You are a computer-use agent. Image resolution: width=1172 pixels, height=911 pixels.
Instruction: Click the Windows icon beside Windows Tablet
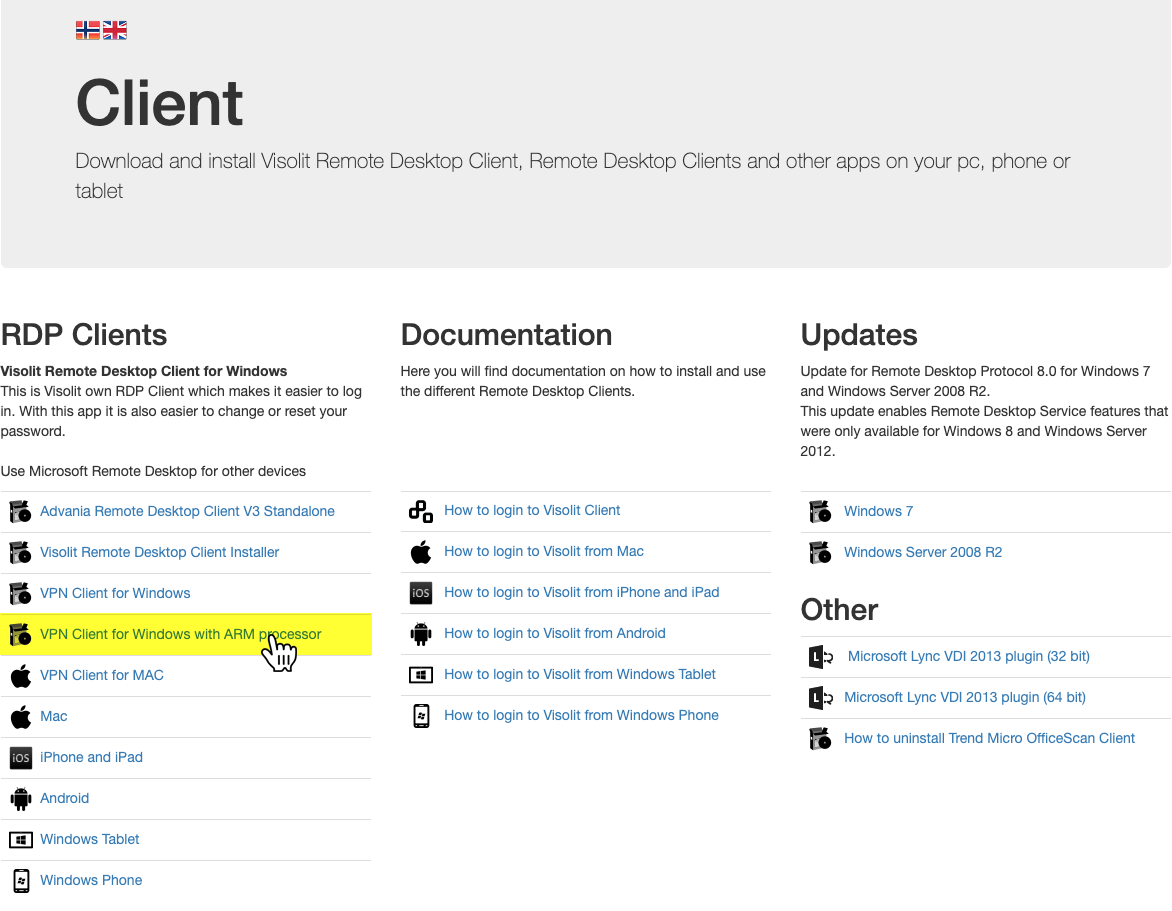tap(20, 839)
